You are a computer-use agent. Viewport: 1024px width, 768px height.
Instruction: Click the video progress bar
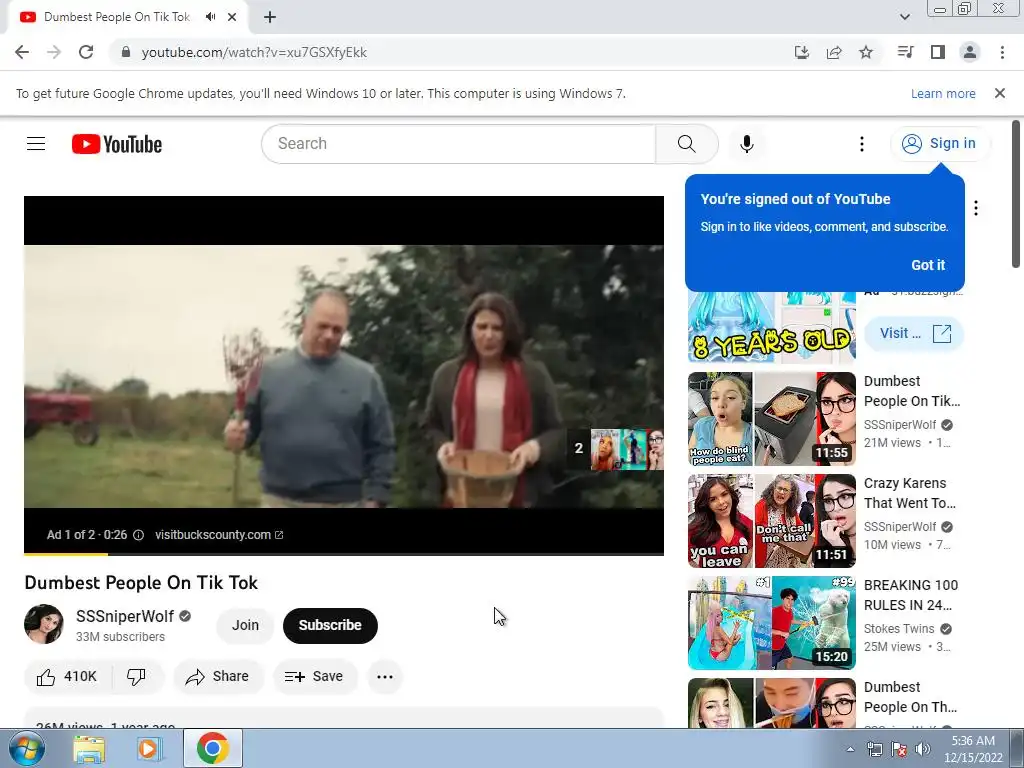pos(344,554)
